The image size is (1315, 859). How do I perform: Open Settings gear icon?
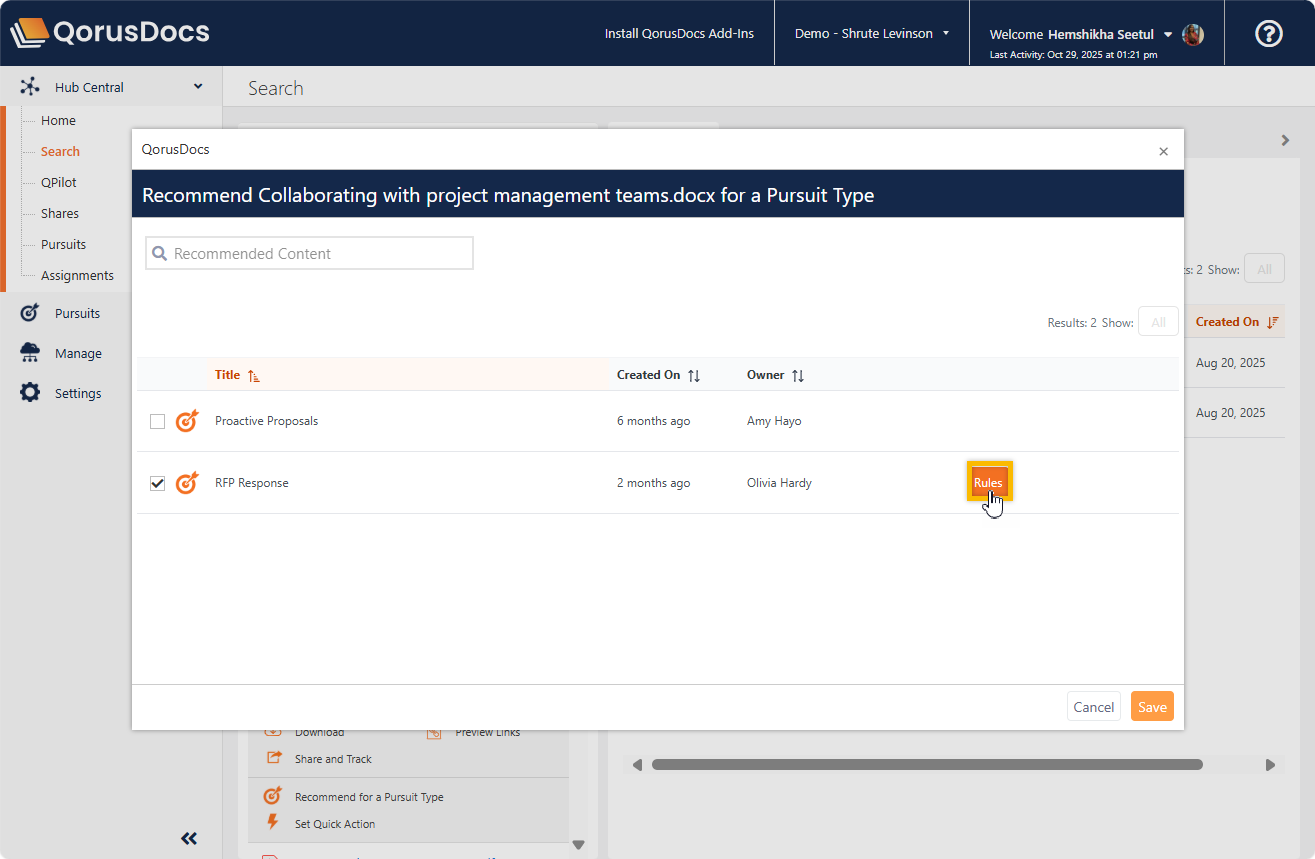point(30,393)
